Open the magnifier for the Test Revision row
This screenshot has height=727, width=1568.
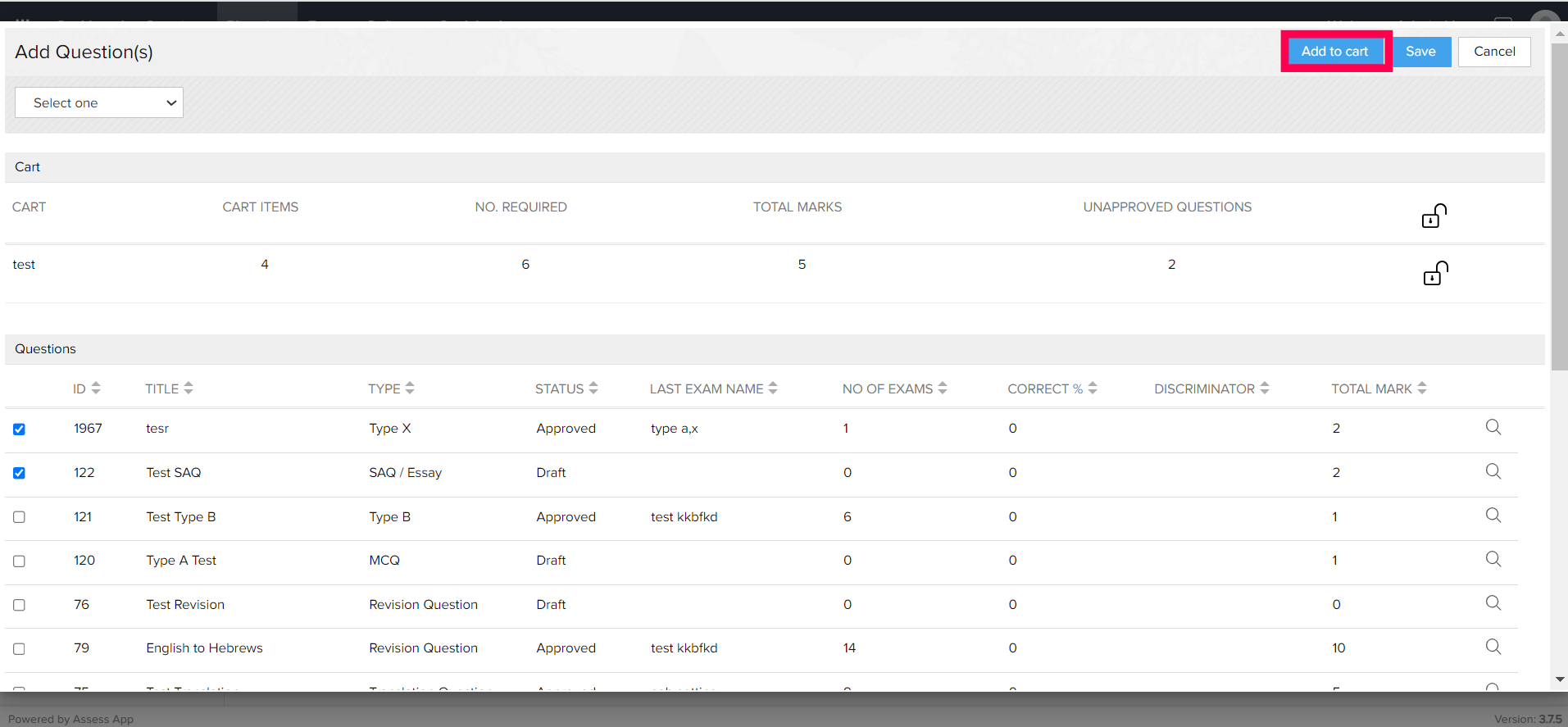pos(1493,603)
